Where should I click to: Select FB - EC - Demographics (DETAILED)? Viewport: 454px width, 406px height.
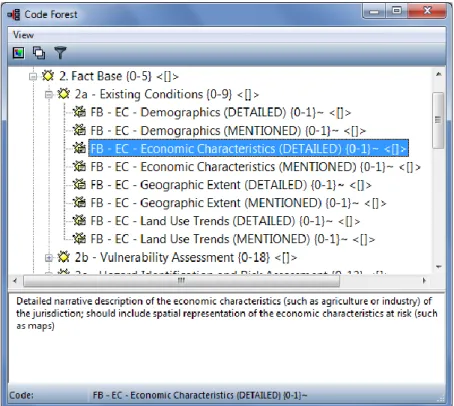221,112
